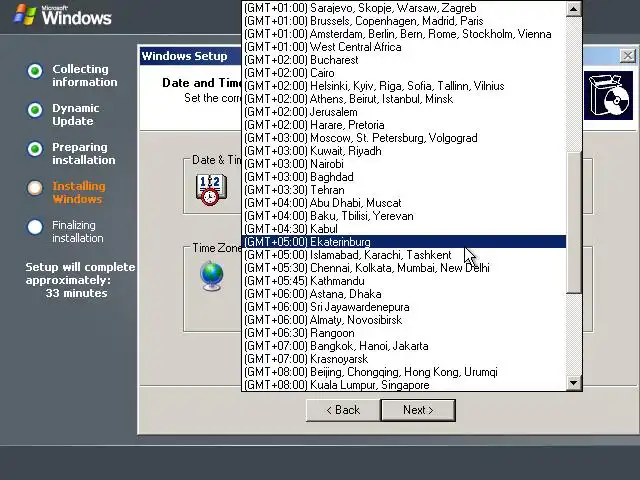Screen dimensions: 640x480
Task: Pick the Krasnoyarsk time zone
Action: pyautogui.click(x=404, y=359)
